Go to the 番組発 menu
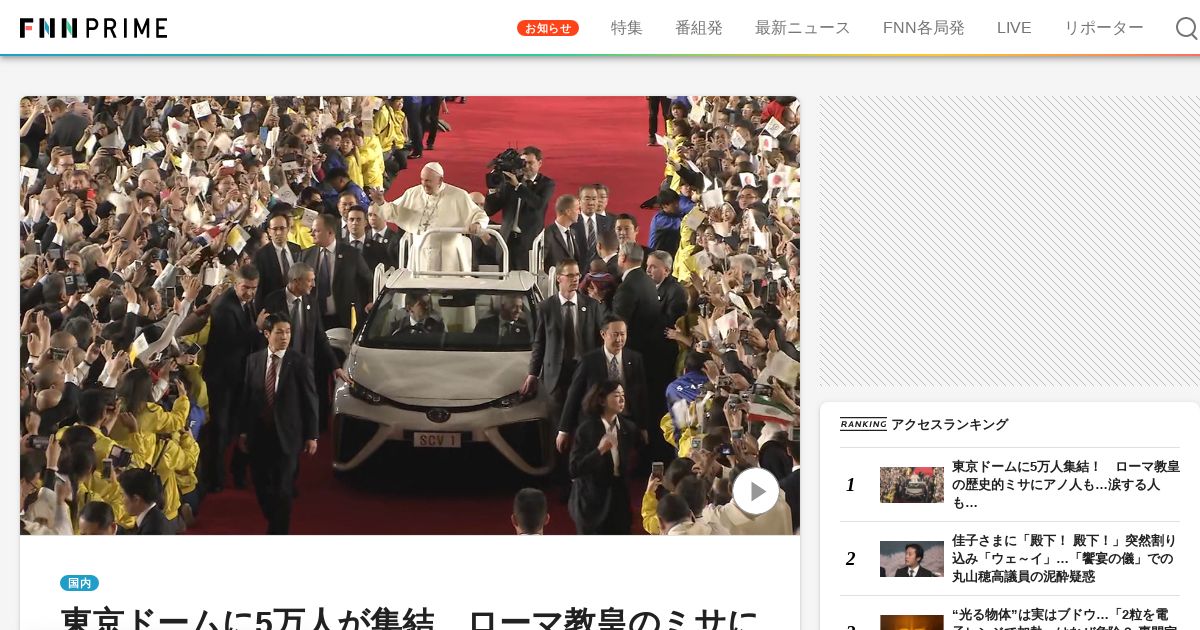This screenshot has width=1200, height=630. click(699, 28)
